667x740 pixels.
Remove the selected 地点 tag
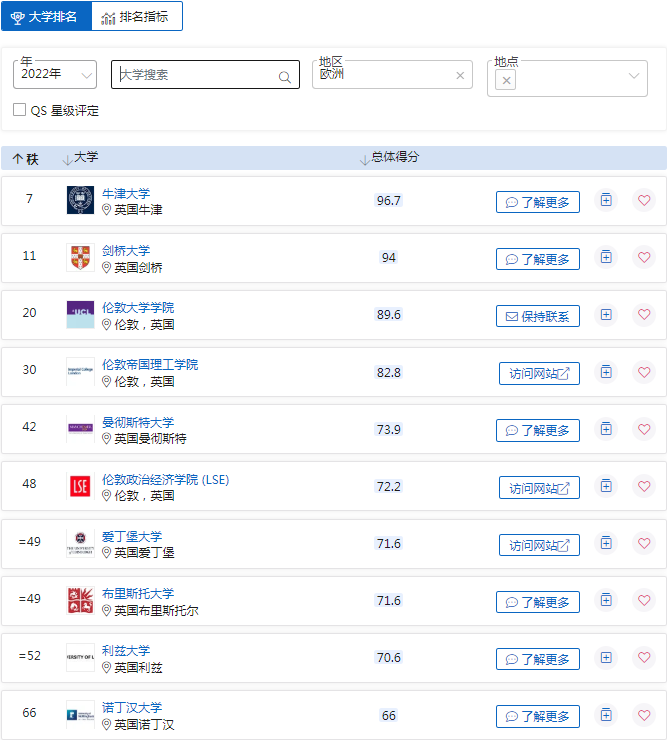506,81
